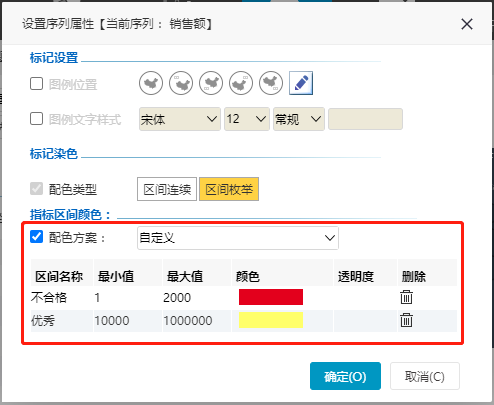This screenshot has width=494, height=405.
Task: Confirm with the 确定(O) button
Action: 345,376
